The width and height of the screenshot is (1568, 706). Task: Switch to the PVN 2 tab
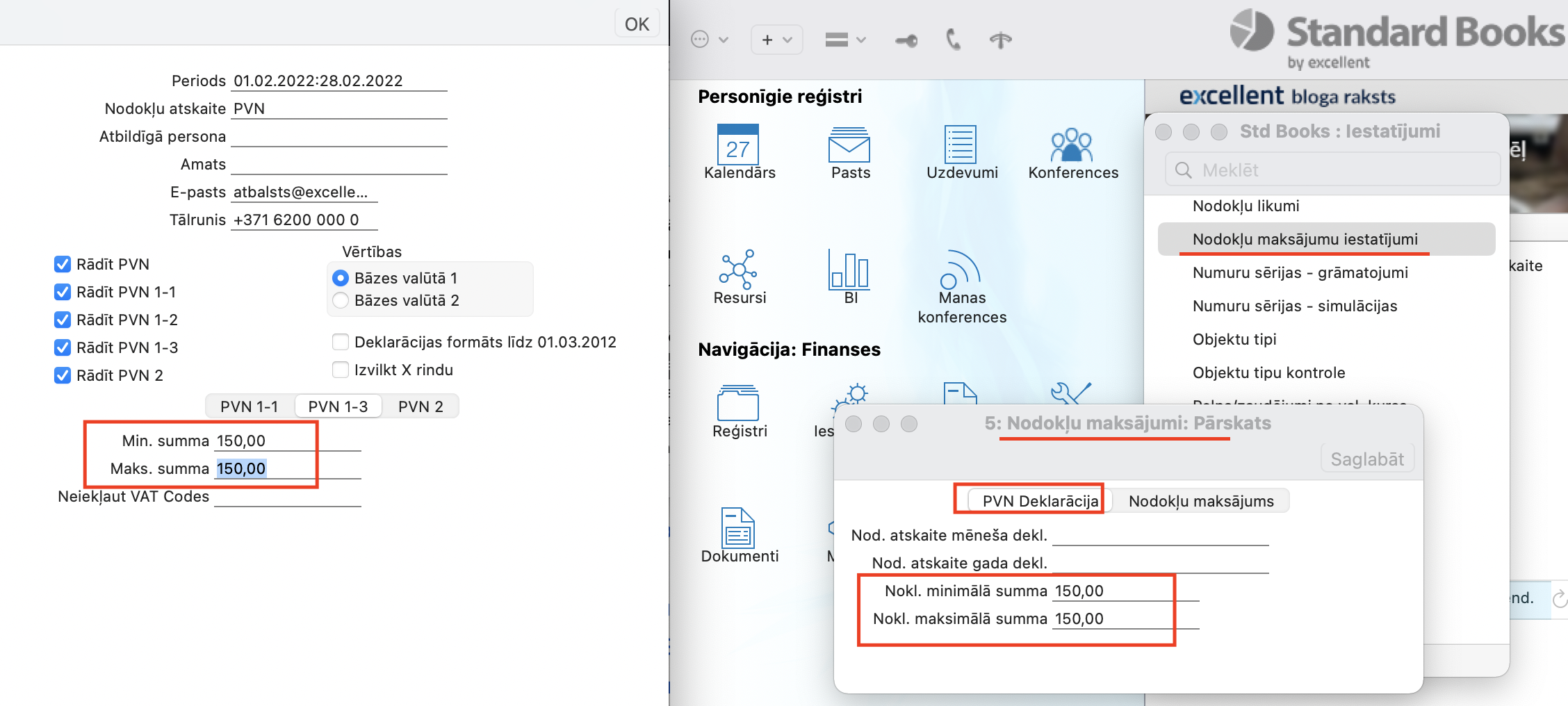click(420, 407)
